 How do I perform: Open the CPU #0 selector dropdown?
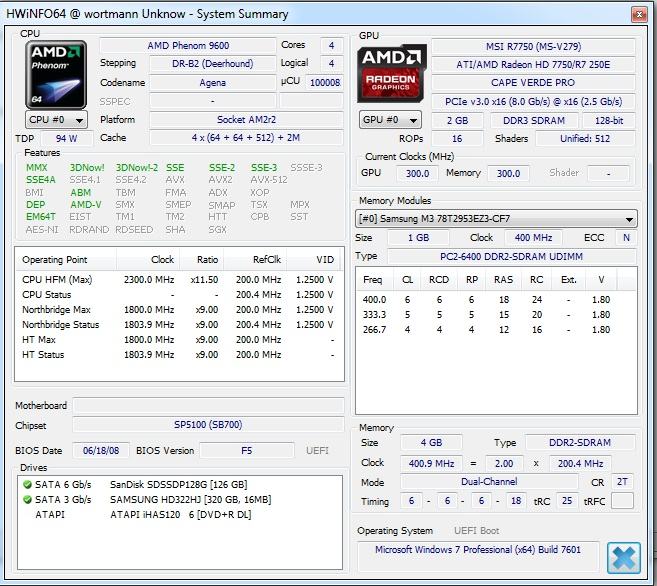point(56,120)
